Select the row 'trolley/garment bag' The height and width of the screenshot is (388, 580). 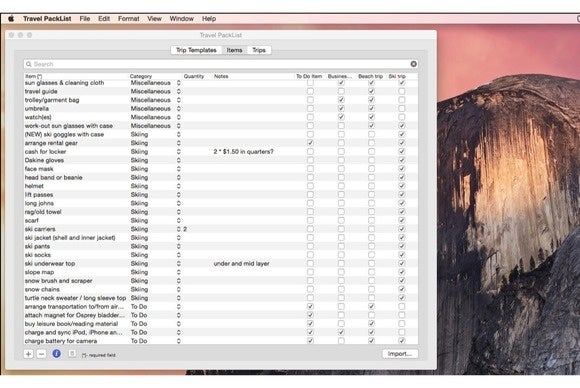point(221,100)
